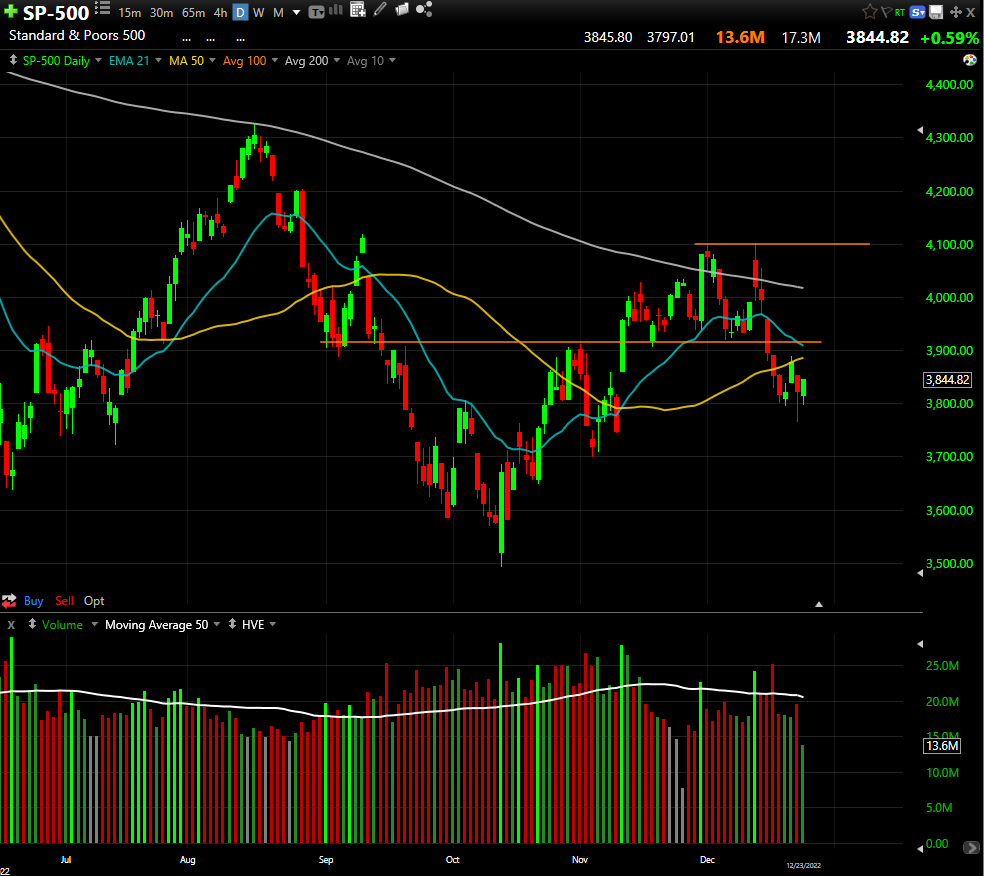Click the four-arrow move window icon
The width and height of the screenshot is (984, 876).
[956, 12]
